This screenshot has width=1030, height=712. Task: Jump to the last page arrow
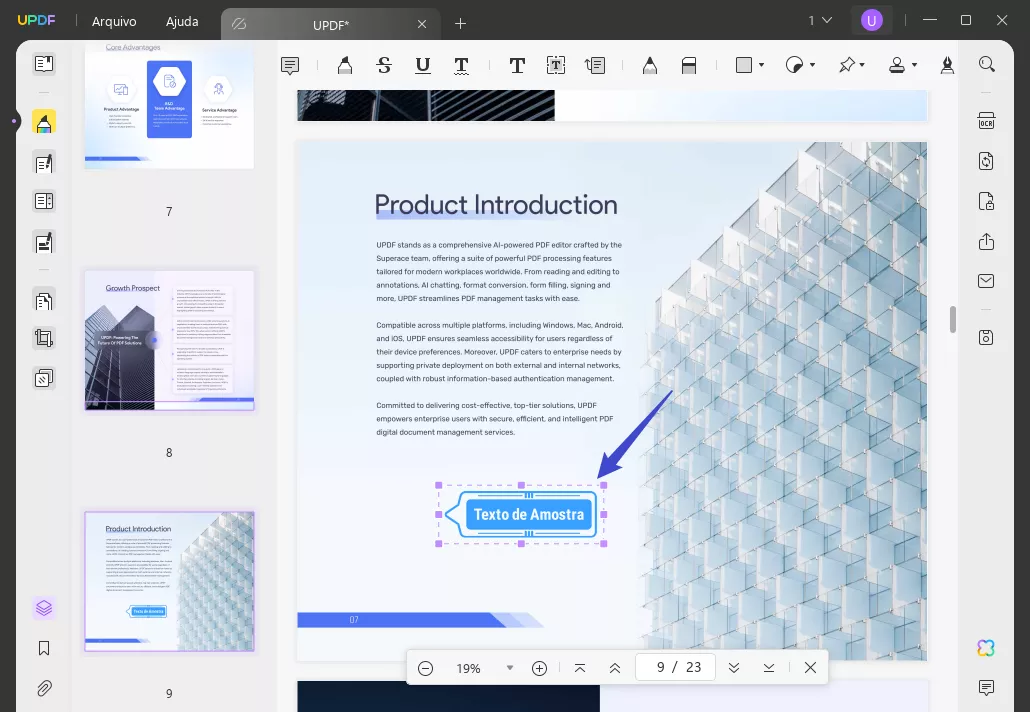coord(769,668)
